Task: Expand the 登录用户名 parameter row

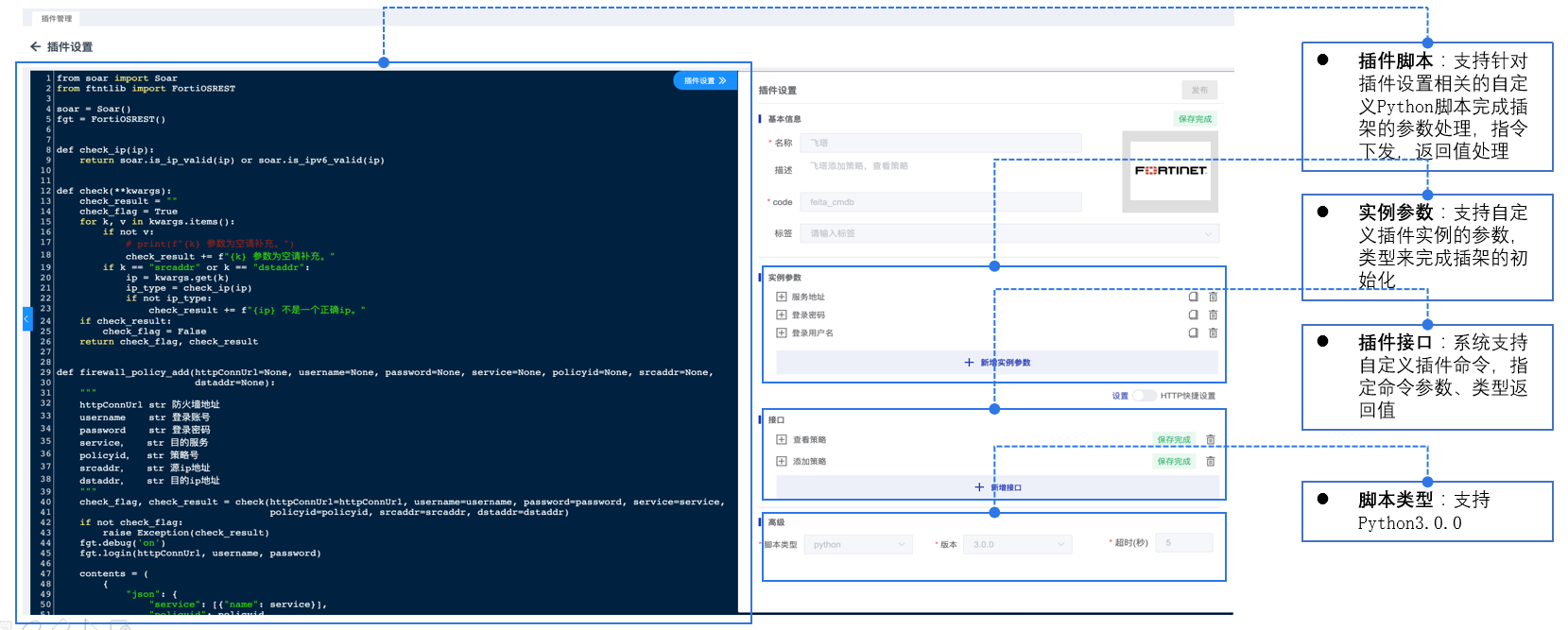Action: [x=782, y=332]
